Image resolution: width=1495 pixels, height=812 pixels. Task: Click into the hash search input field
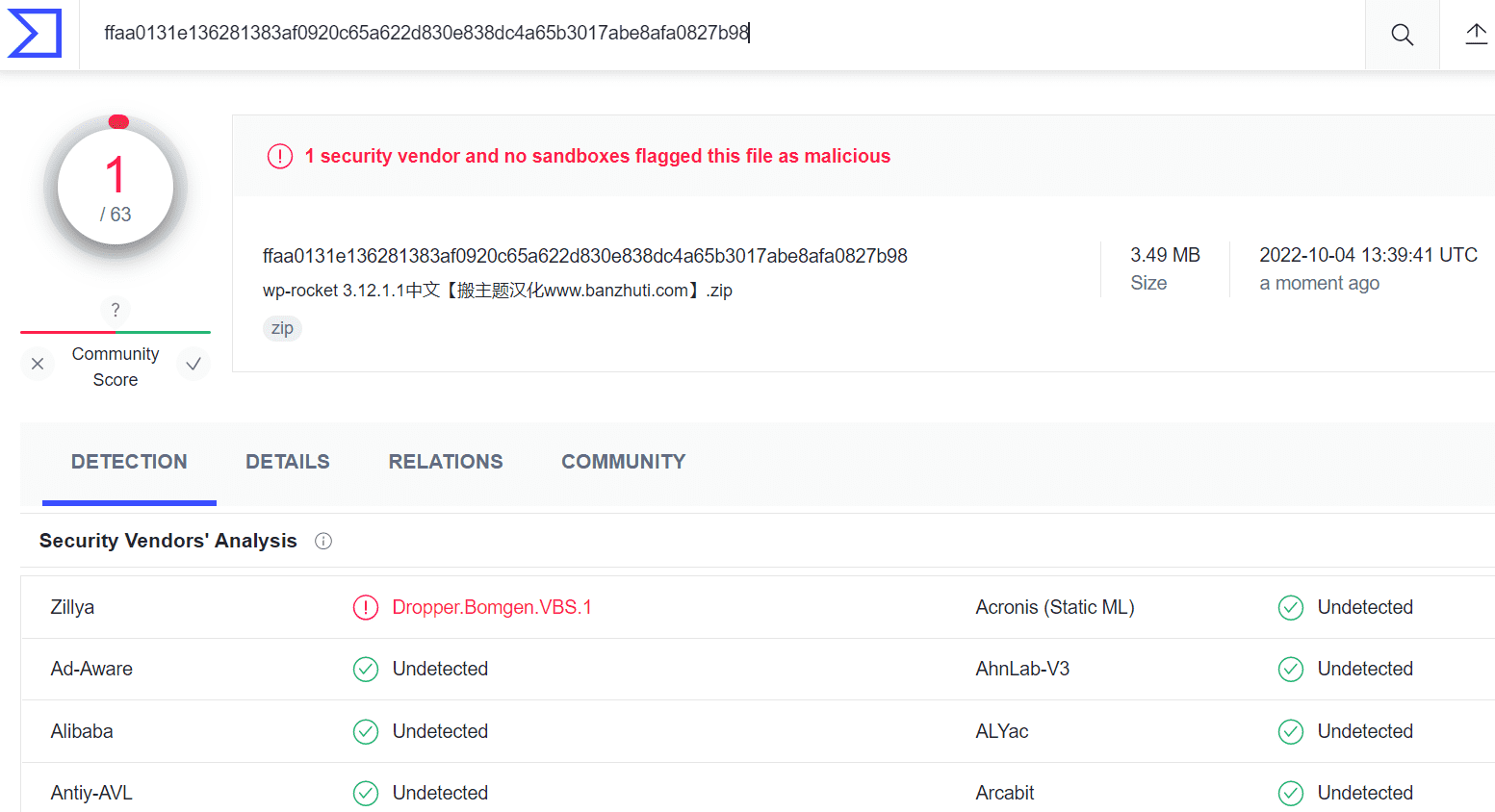[722, 34]
